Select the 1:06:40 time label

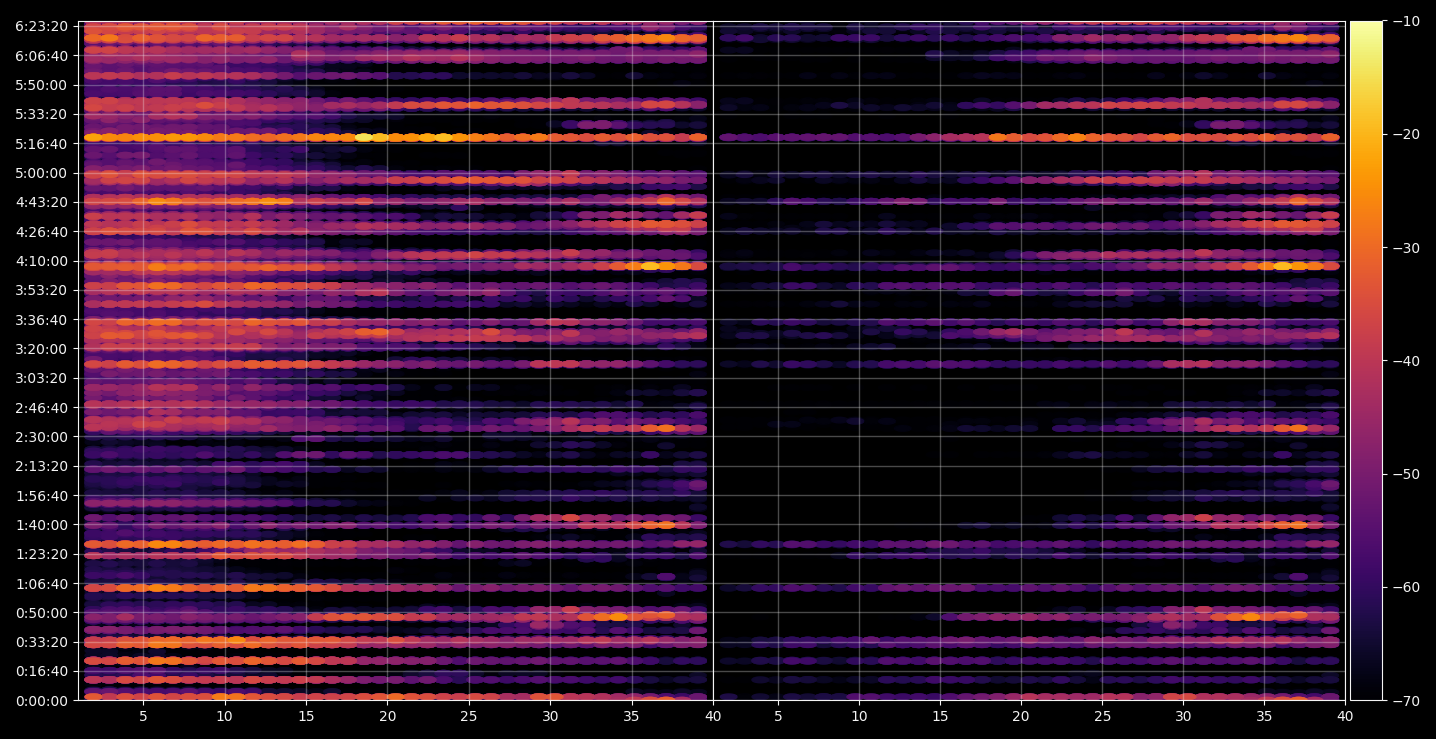[x=41, y=583]
